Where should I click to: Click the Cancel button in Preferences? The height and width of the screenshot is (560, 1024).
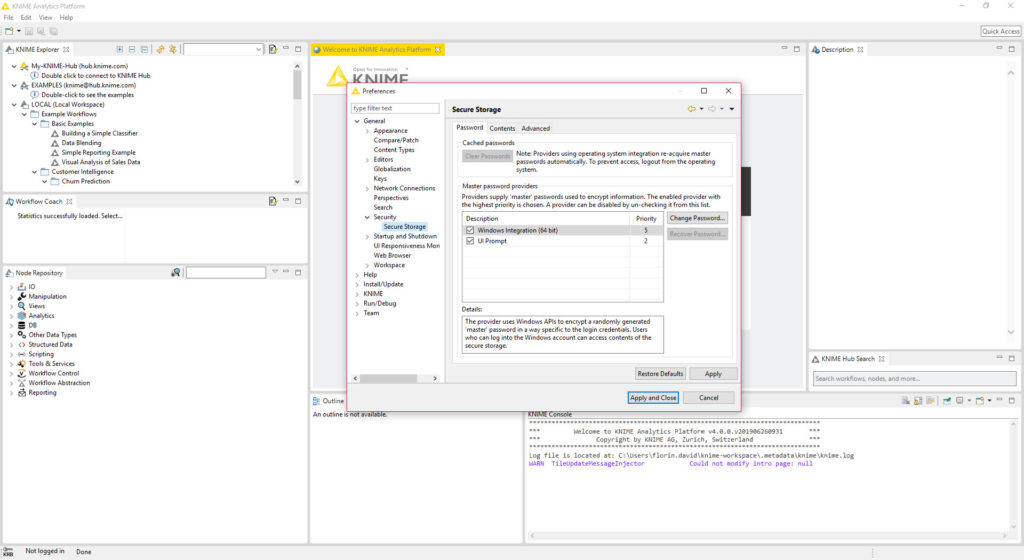(x=709, y=397)
